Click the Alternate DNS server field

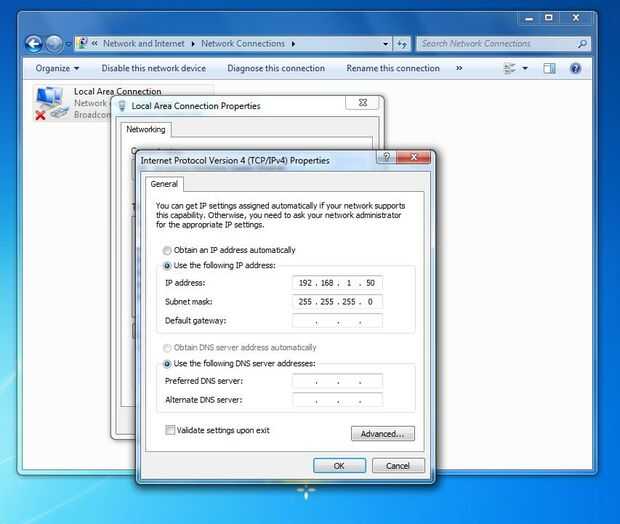coord(337,400)
